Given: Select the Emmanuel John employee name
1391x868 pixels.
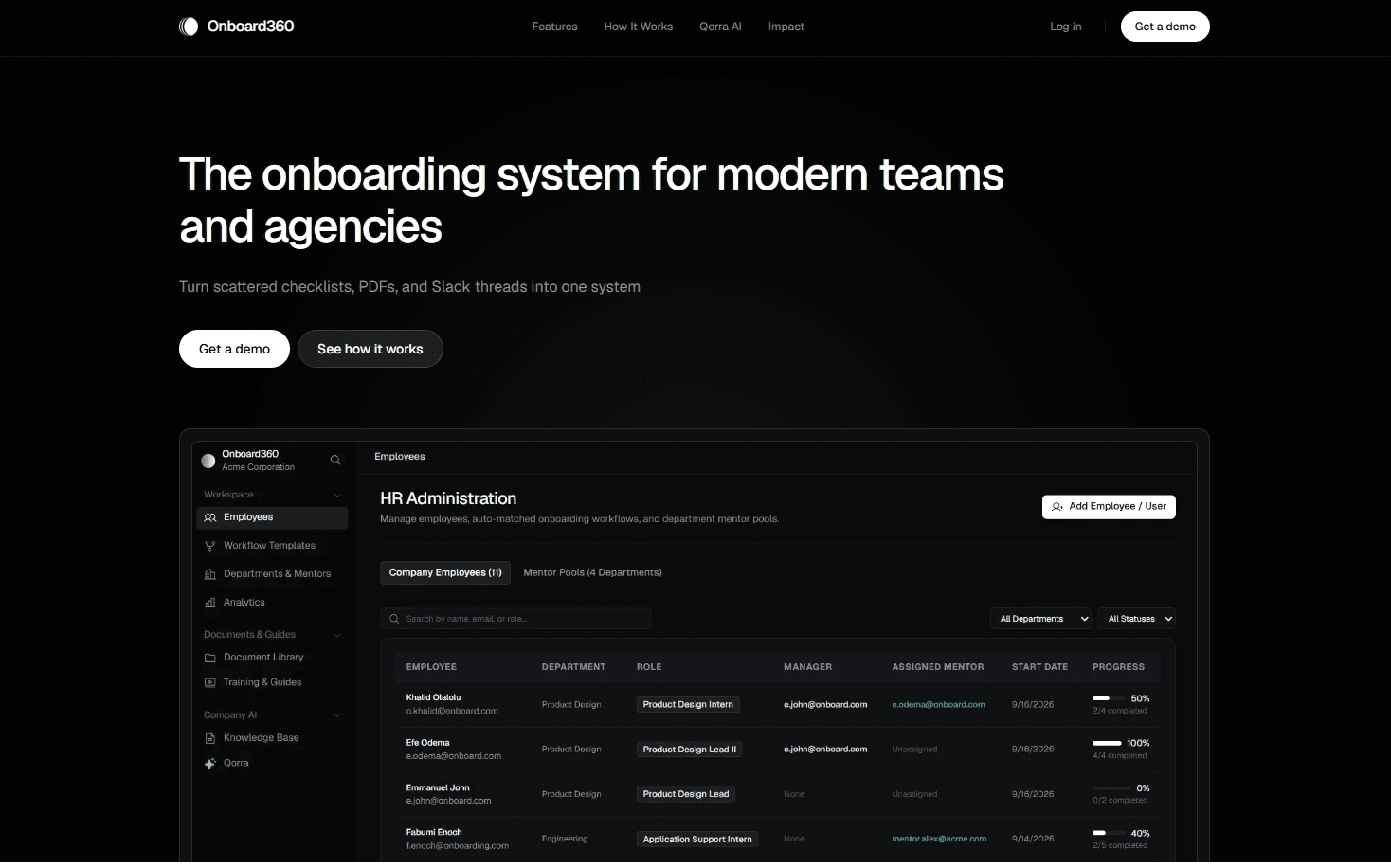Looking at the screenshot, I should tap(438, 787).
